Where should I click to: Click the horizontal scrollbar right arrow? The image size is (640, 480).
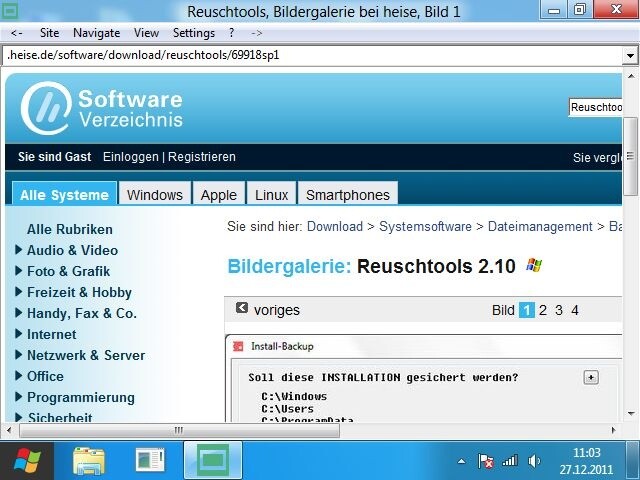(613, 430)
